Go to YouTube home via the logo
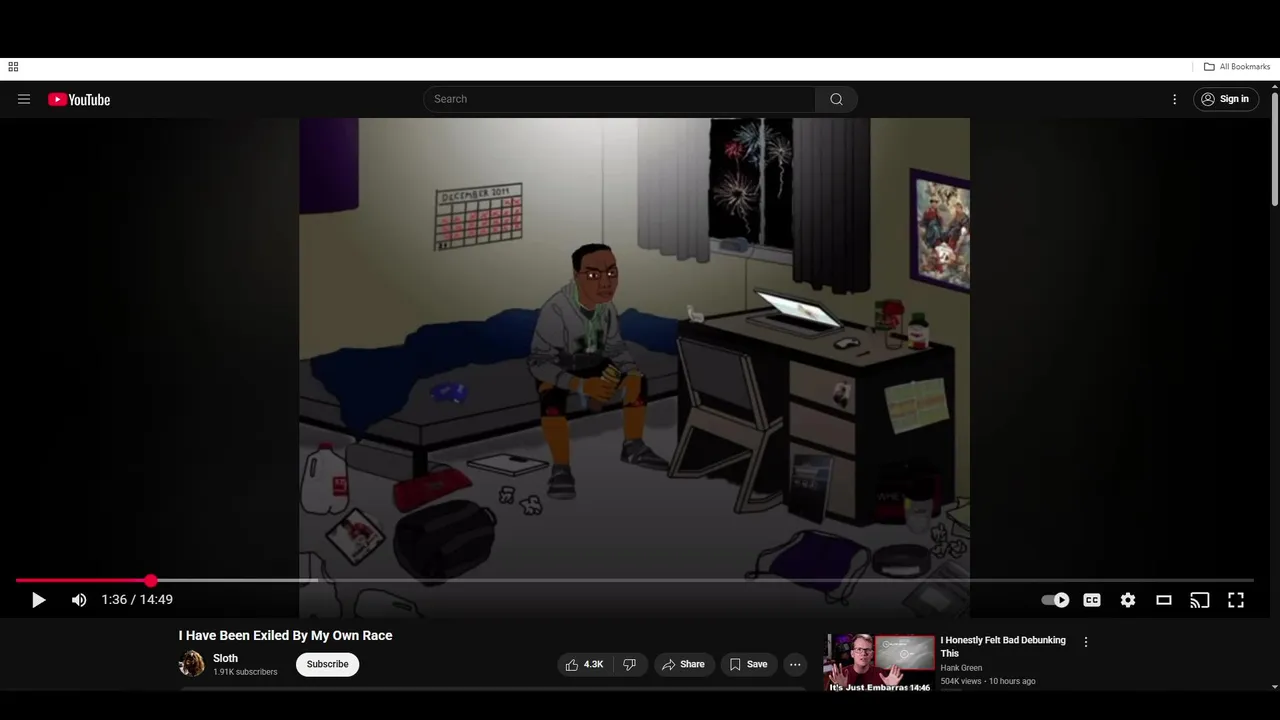Screen dimensions: 1280x720 point(79,99)
